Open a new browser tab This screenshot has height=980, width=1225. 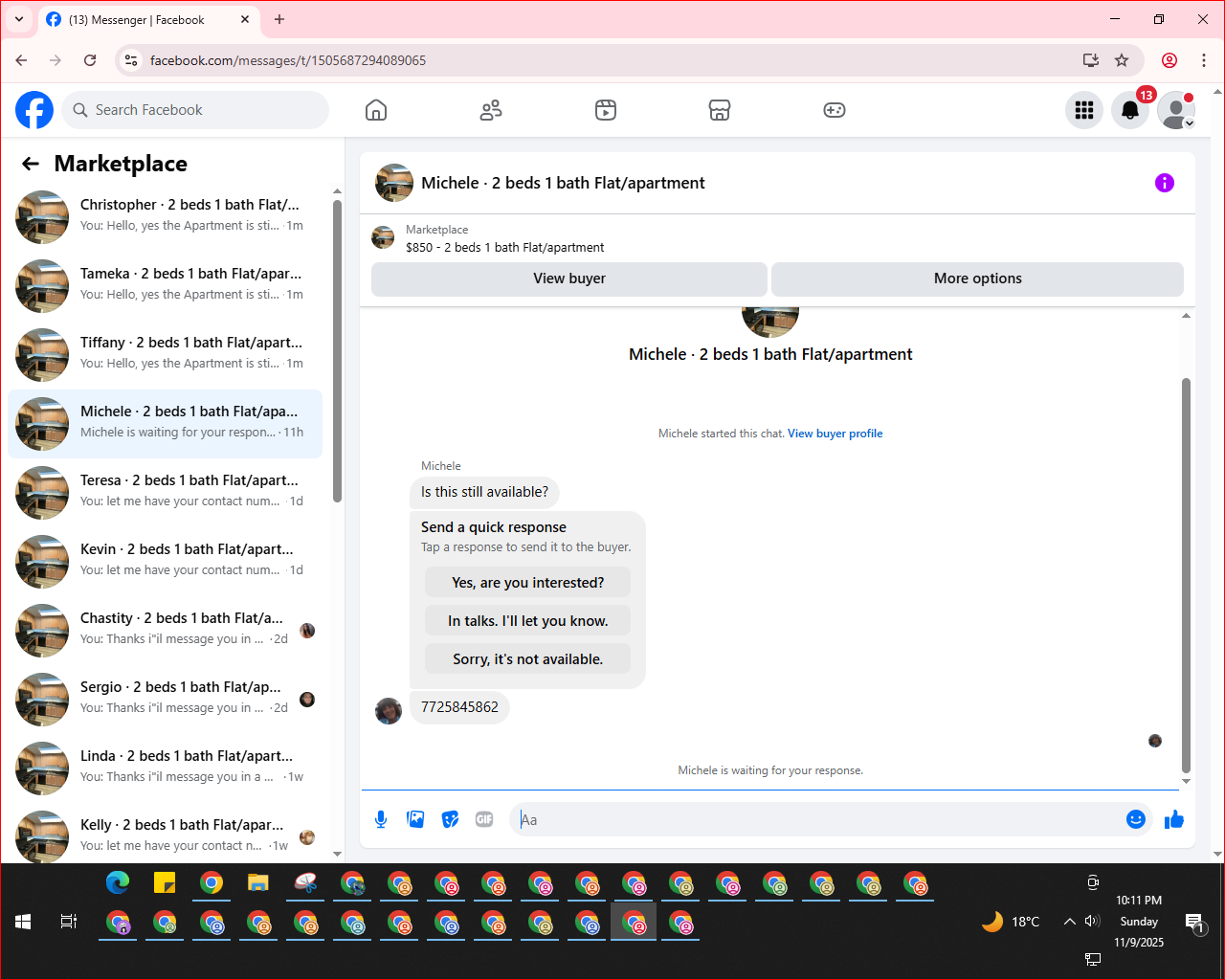click(x=279, y=19)
